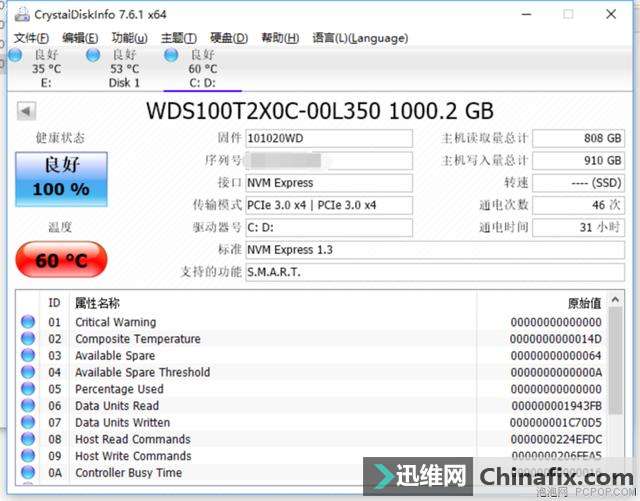Select the E: disk at 35 °C

click(46, 69)
